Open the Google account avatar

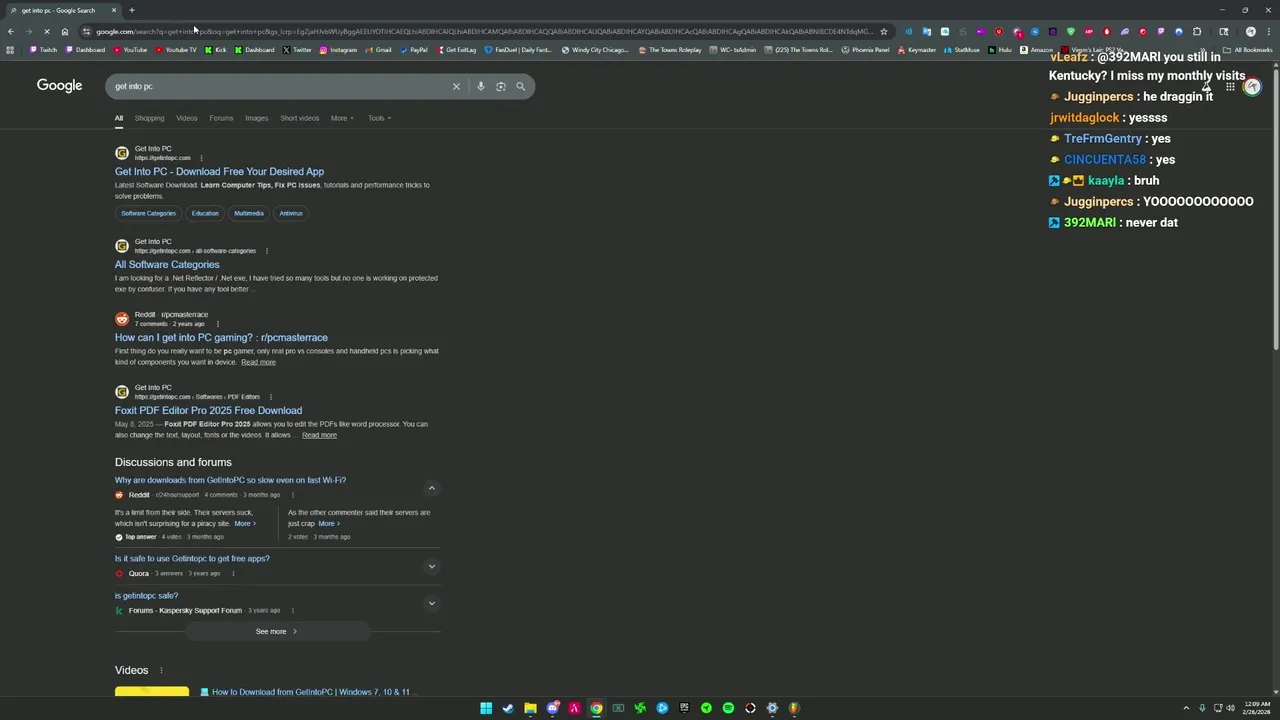[1252, 87]
